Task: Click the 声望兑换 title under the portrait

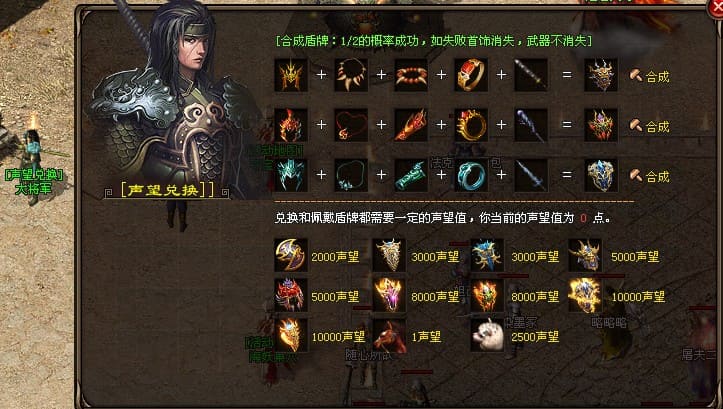Action: [x=167, y=190]
